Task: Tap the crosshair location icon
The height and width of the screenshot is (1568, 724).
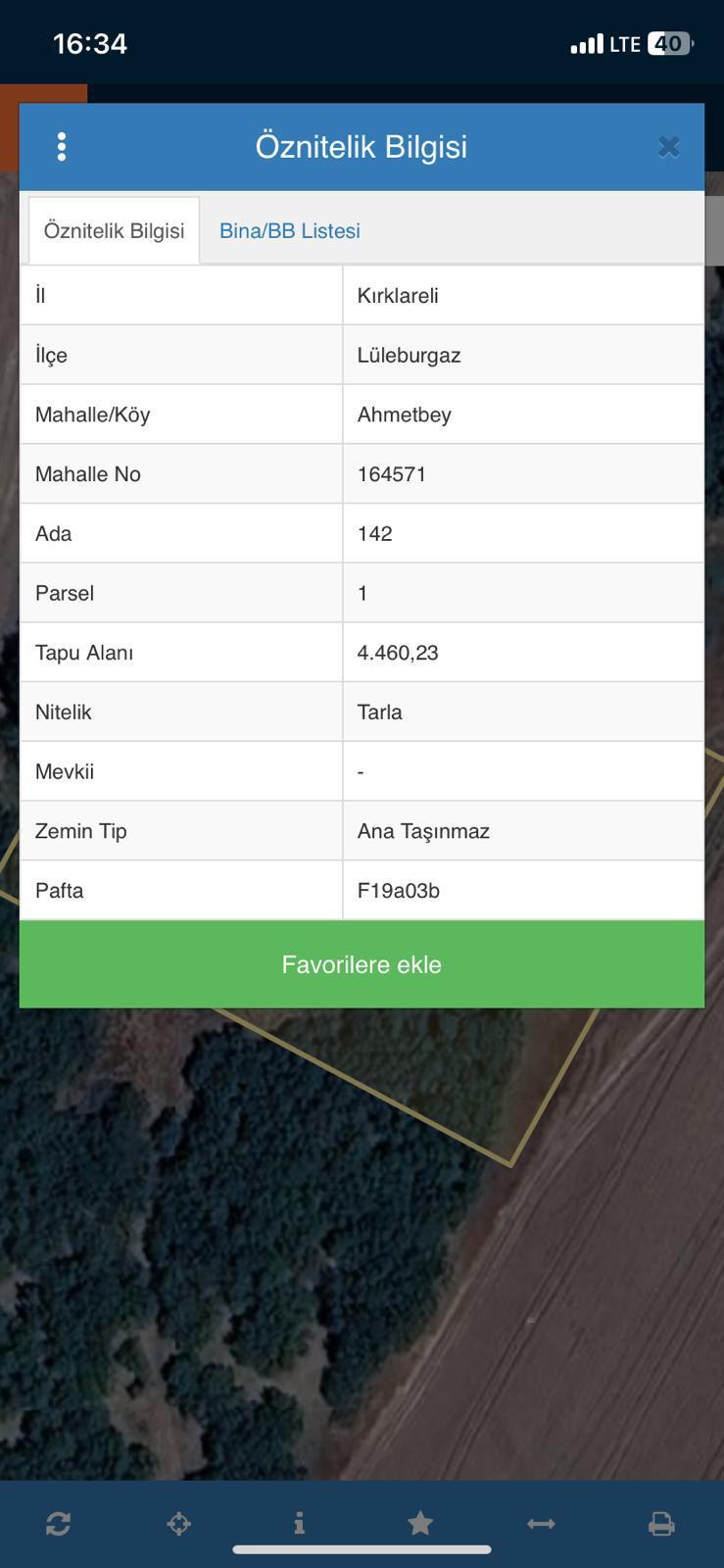Action: pyautogui.click(x=178, y=1524)
